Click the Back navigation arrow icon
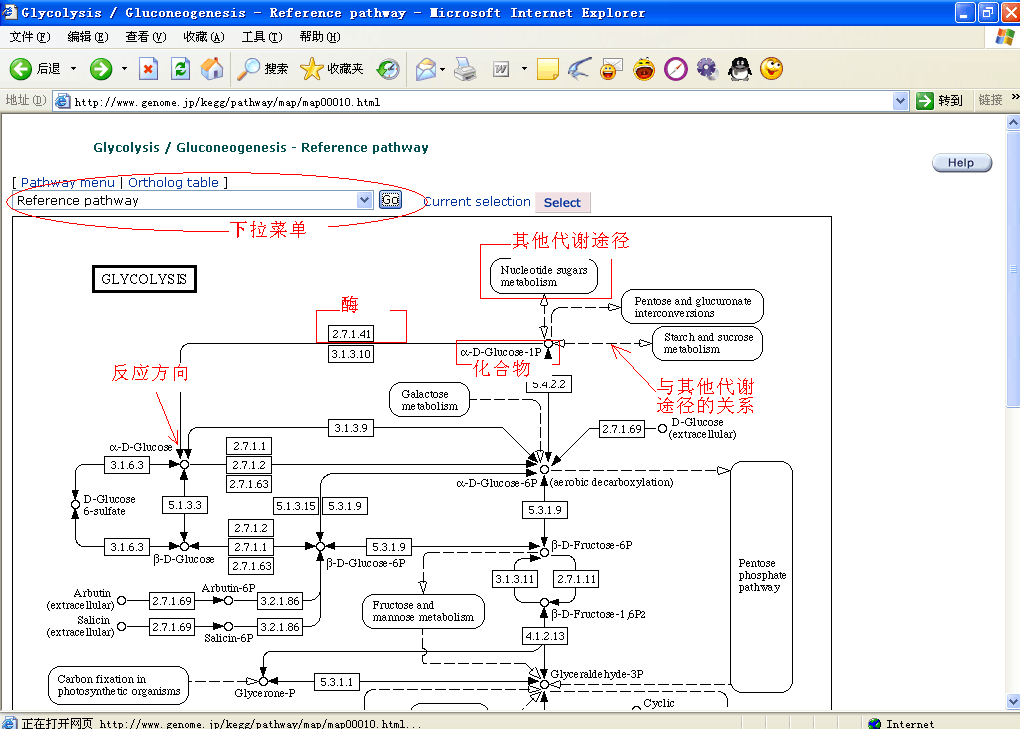Screen dimensions: 1020x729 (21, 69)
